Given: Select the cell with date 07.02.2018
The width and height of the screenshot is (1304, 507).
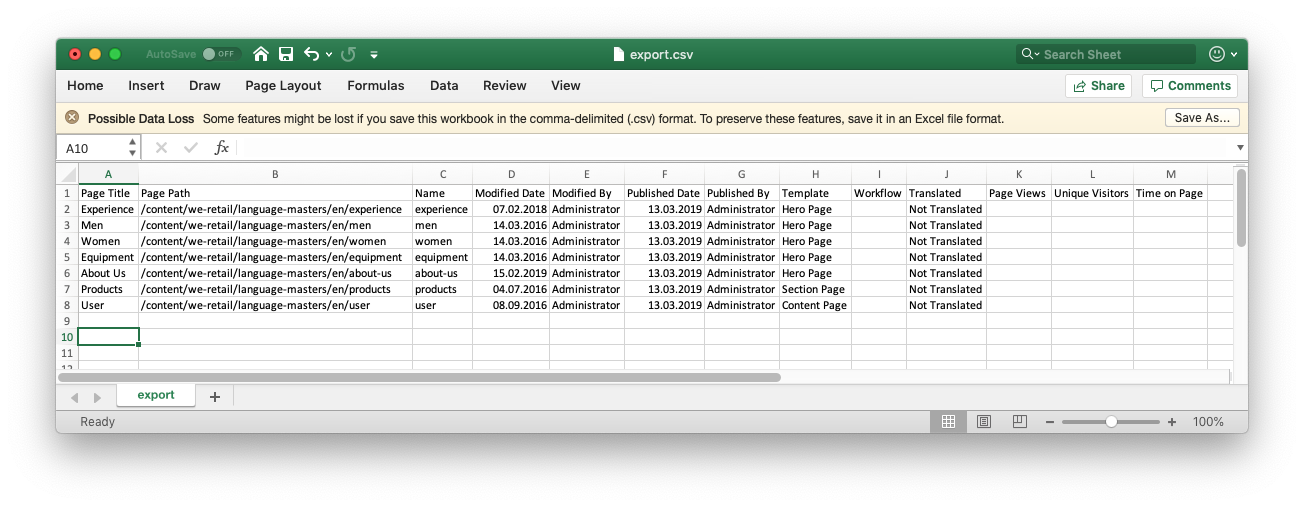Looking at the screenshot, I should 511,209.
